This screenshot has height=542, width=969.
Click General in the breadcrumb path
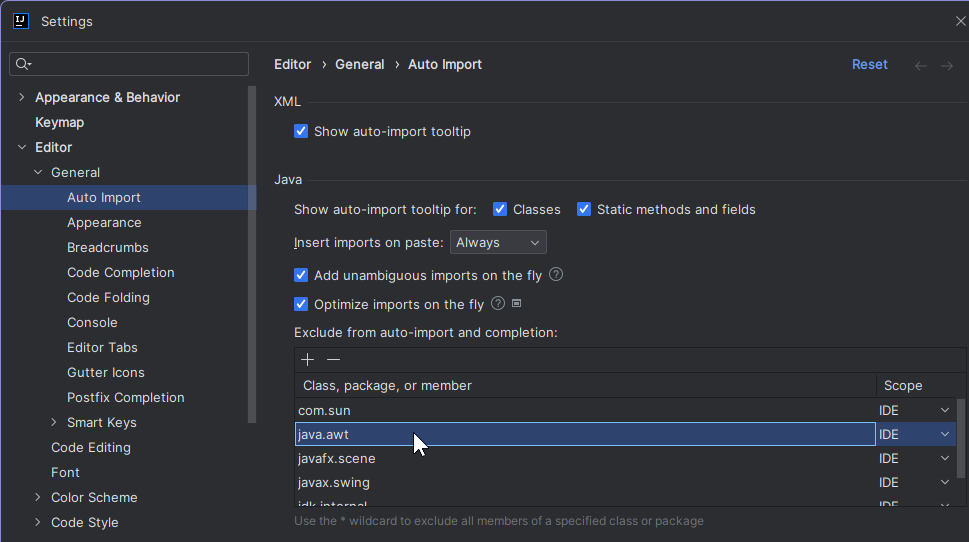pos(360,64)
